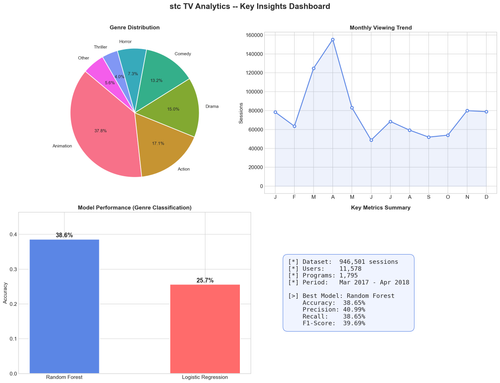Viewport: 500px width, 383px height.
Task: Click the 'Accuracy: 38.65%' metrics line
Action: 334,303
